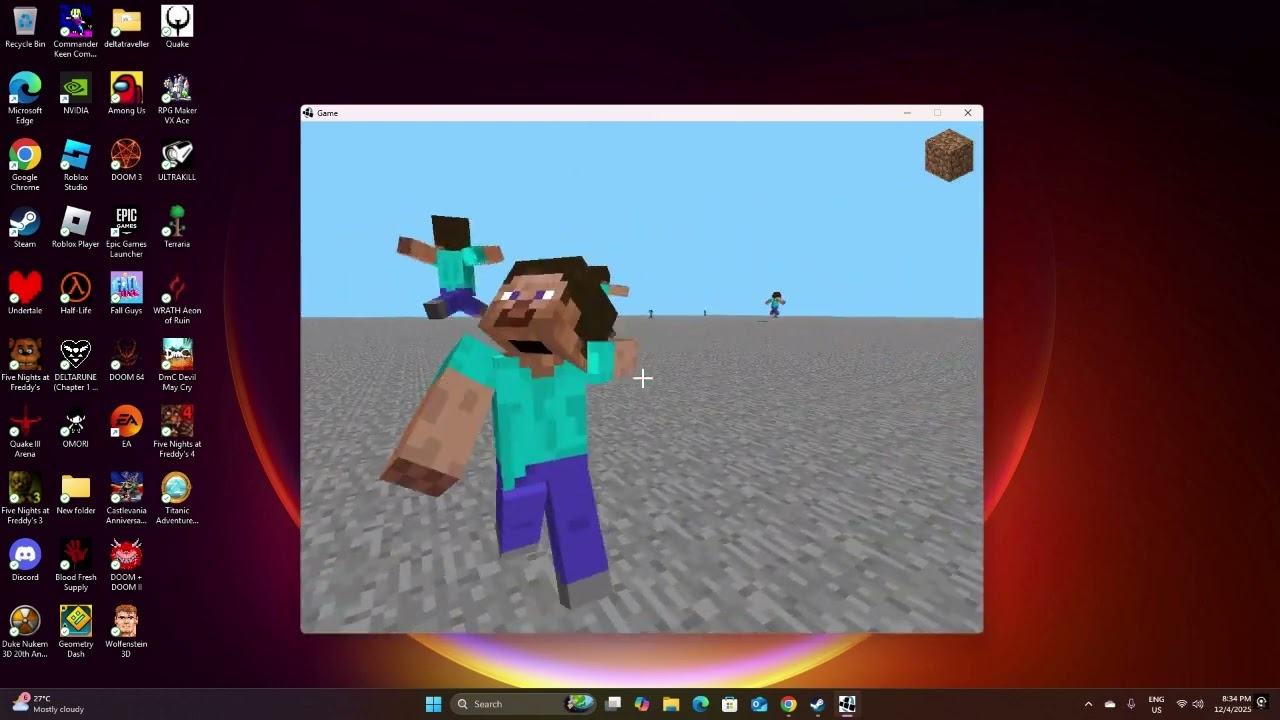Open Microsoft Edge from the taskbar
This screenshot has height=720, width=1280.
point(701,704)
